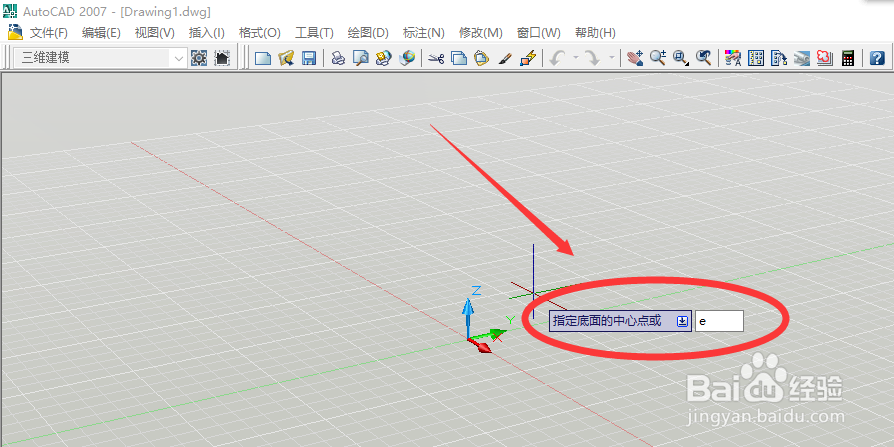The width and height of the screenshot is (894, 447).
Task: Open the 视图(V) menu
Action: click(155, 33)
